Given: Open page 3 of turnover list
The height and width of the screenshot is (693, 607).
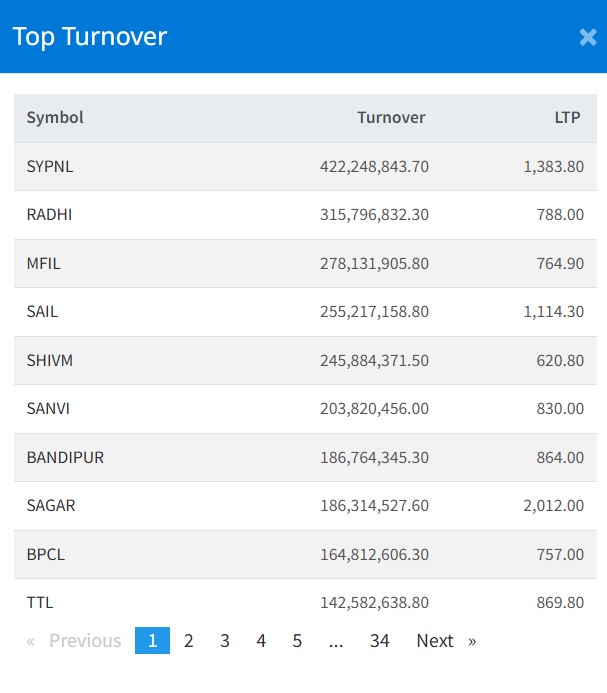Looking at the screenshot, I should click(x=225, y=641).
